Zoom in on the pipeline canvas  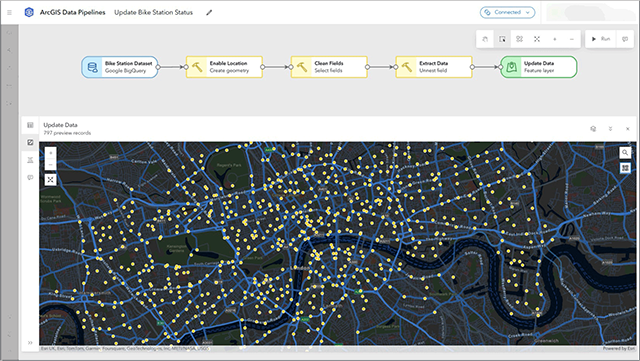tap(554, 39)
